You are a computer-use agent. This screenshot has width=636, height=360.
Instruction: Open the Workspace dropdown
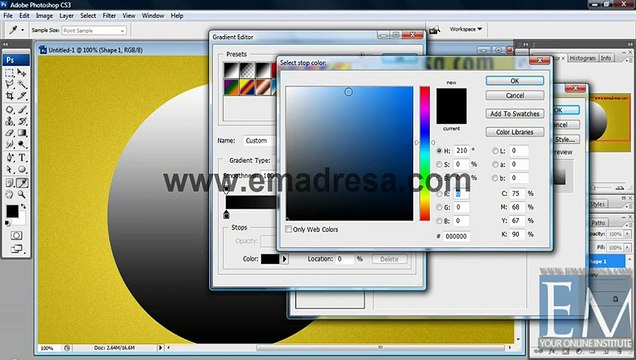coord(466,29)
